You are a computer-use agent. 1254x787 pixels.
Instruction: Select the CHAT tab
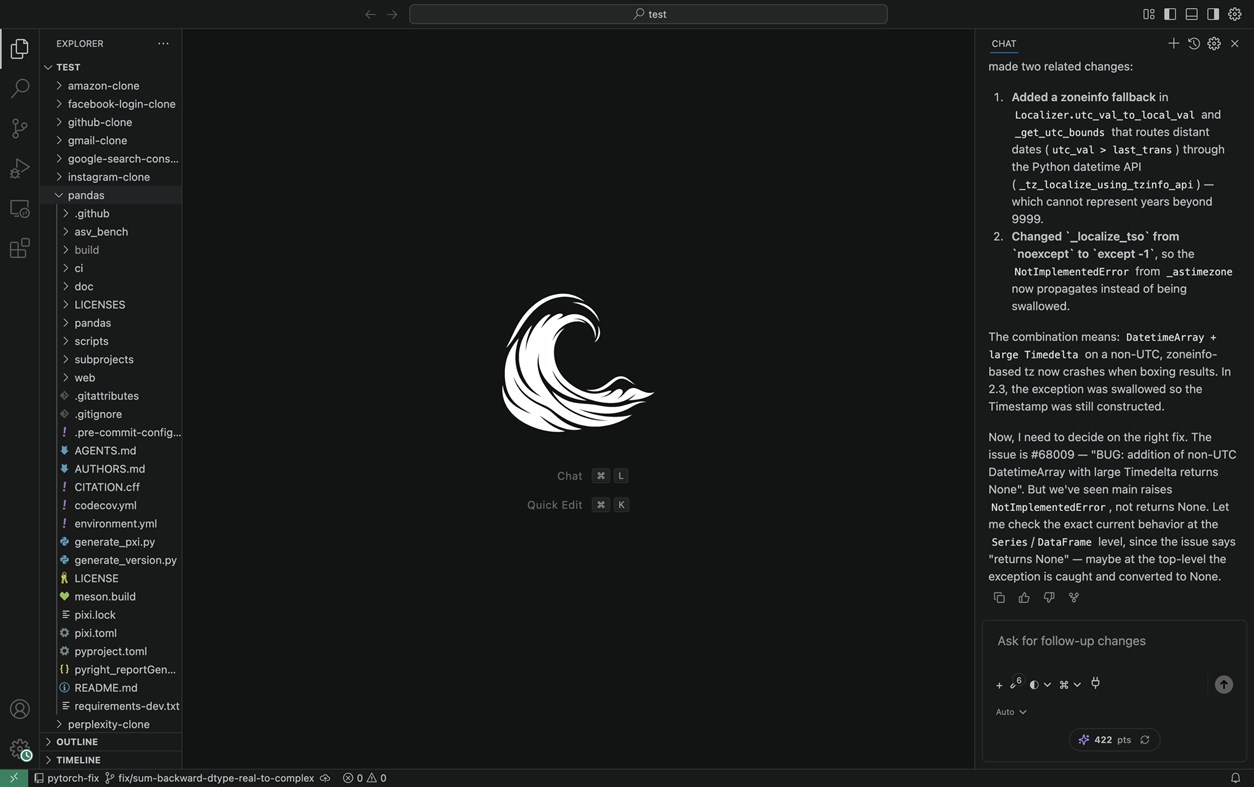click(x=1004, y=44)
